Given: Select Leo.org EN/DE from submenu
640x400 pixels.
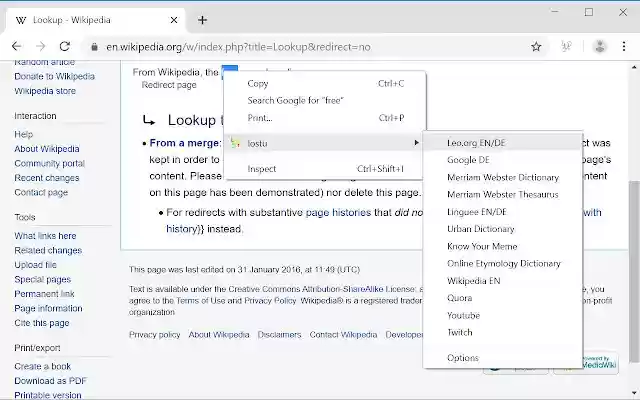Looking at the screenshot, I should point(503,143).
